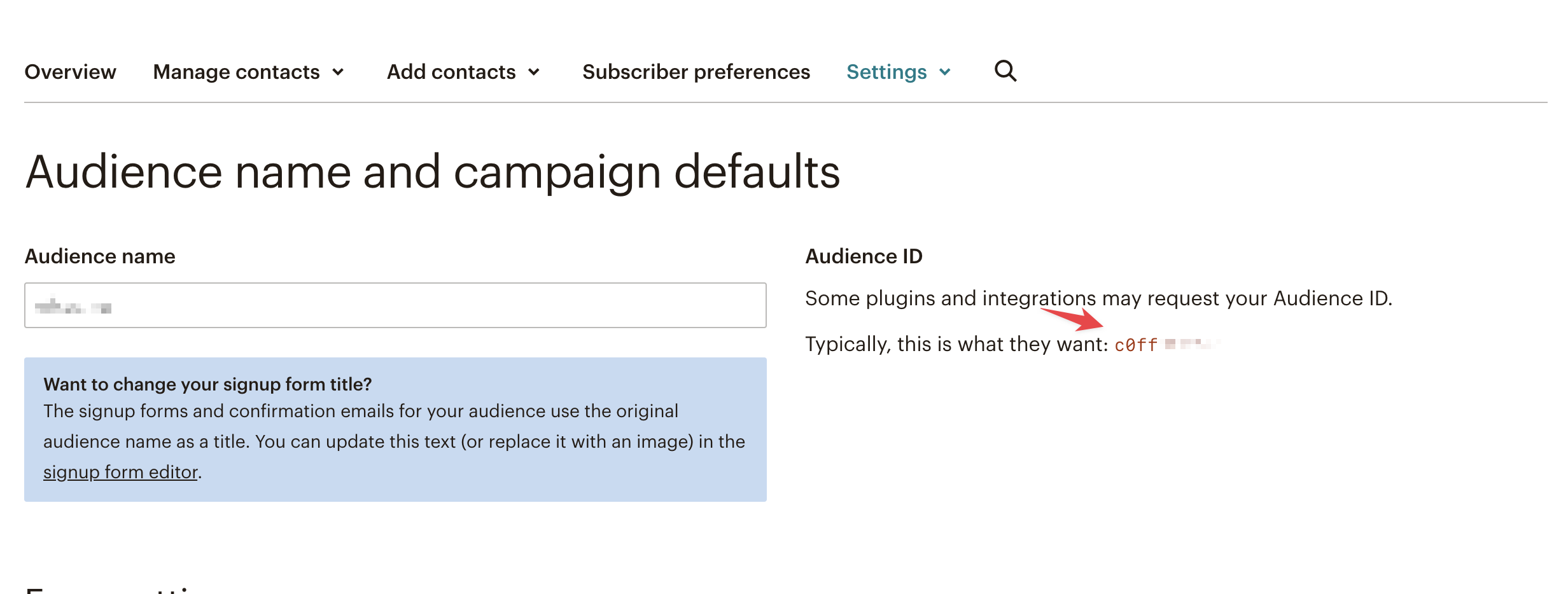This screenshot has height=594, width=1568.
Task: Click the Manage contacts menu label
Action: coord(236,72)
